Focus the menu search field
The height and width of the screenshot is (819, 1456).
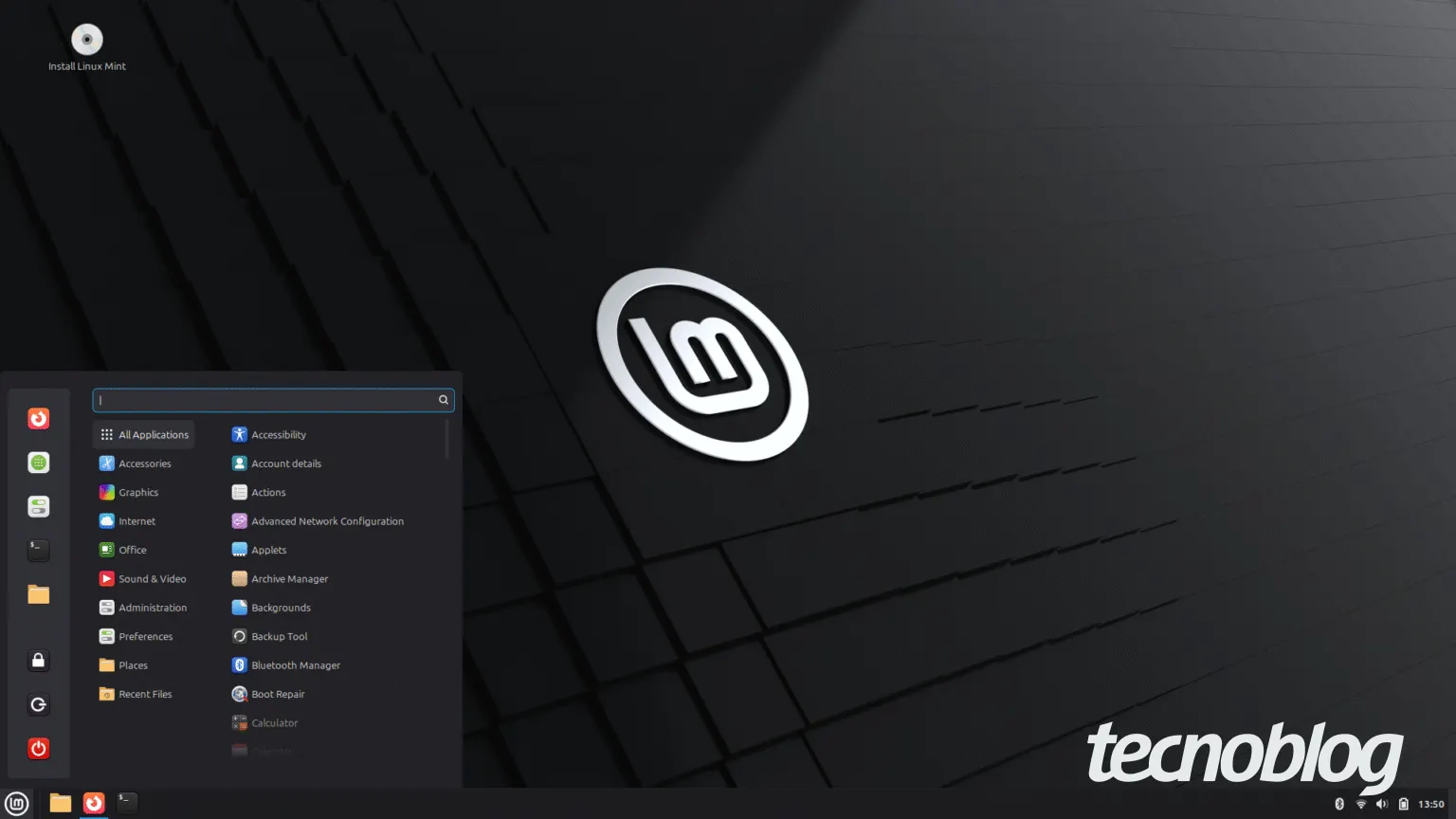click(x=265, y=400)
